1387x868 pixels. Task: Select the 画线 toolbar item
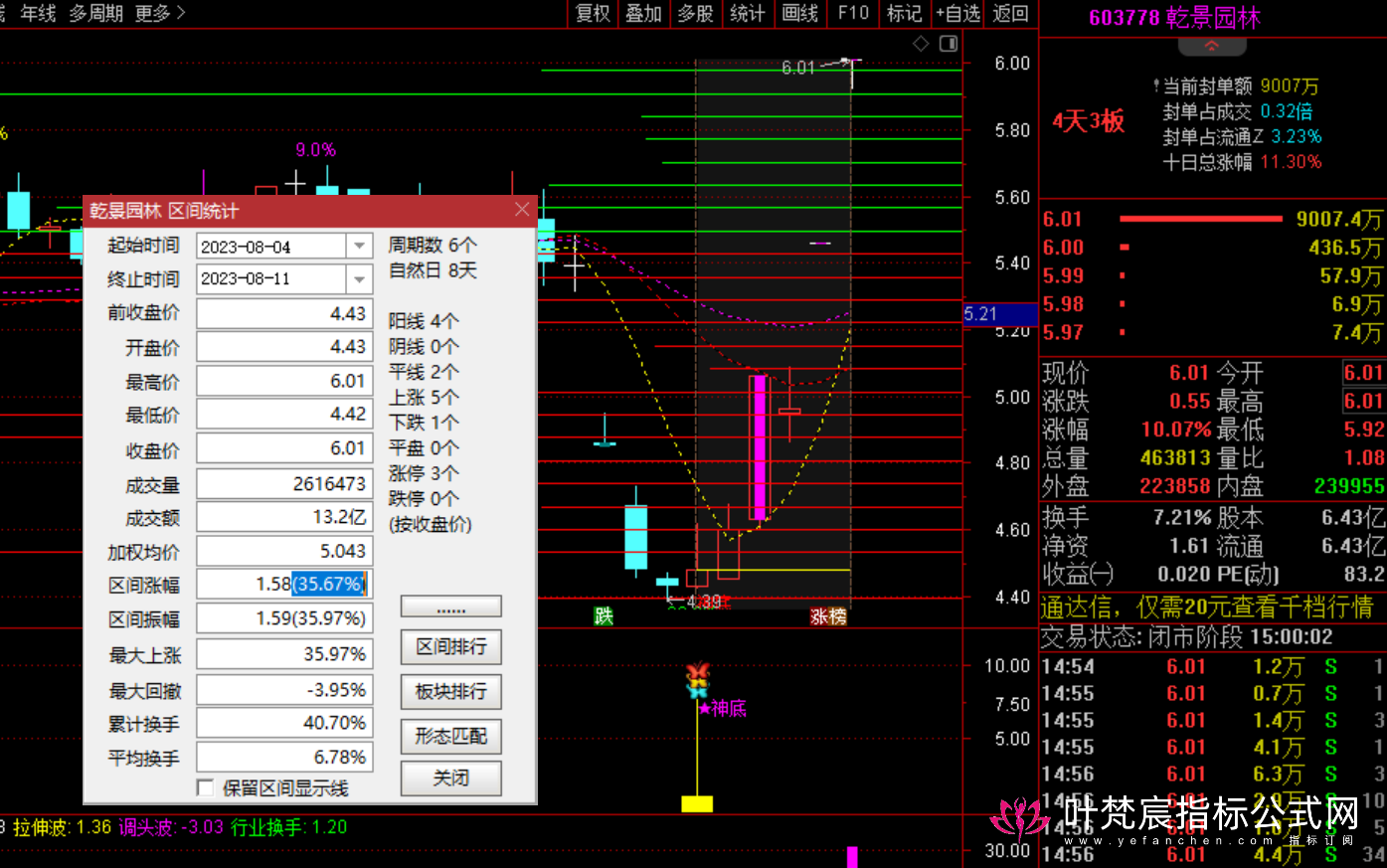[800, 13]
